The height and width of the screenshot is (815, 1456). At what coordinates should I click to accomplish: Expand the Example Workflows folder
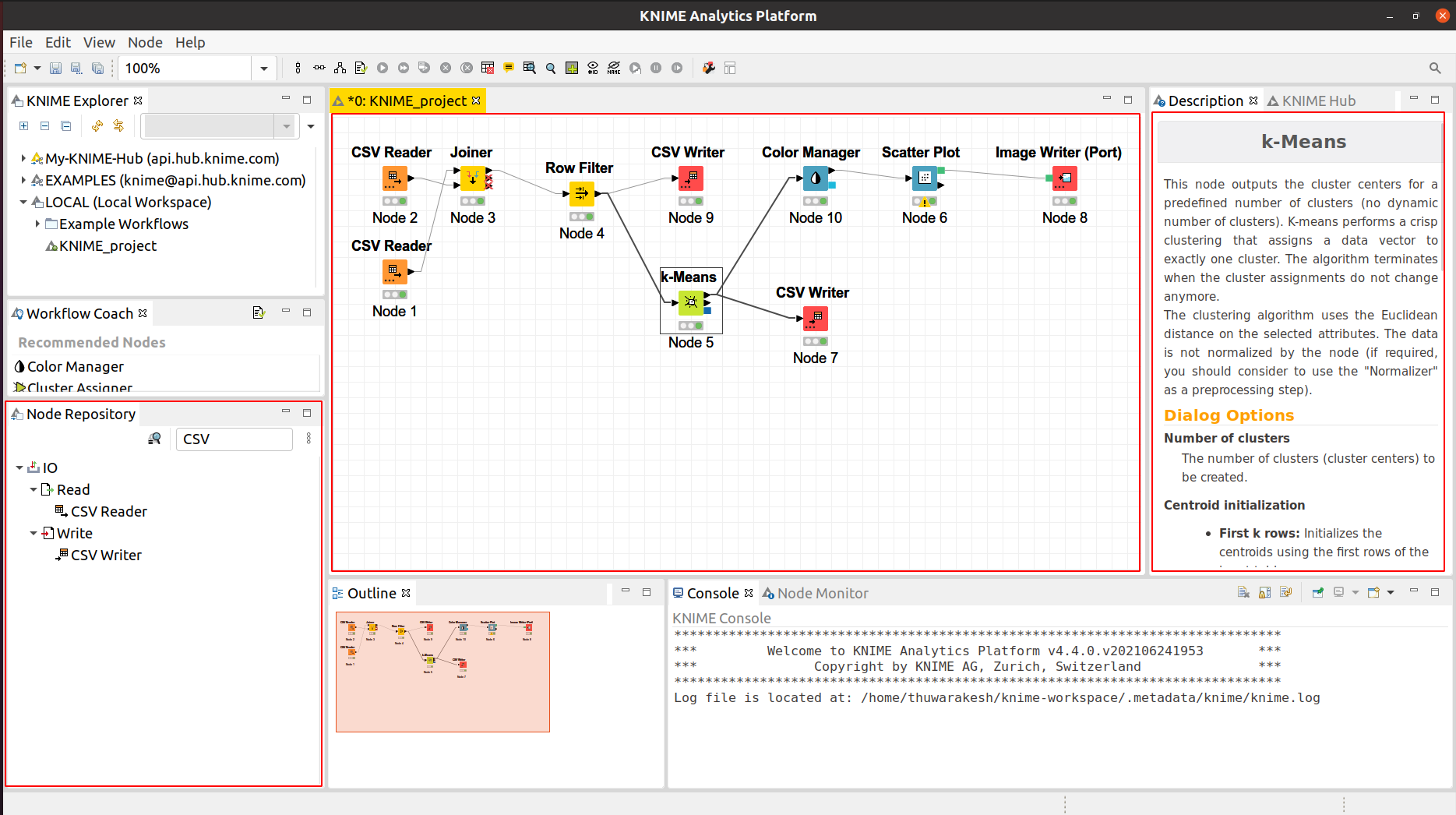(x=37, y=224)
